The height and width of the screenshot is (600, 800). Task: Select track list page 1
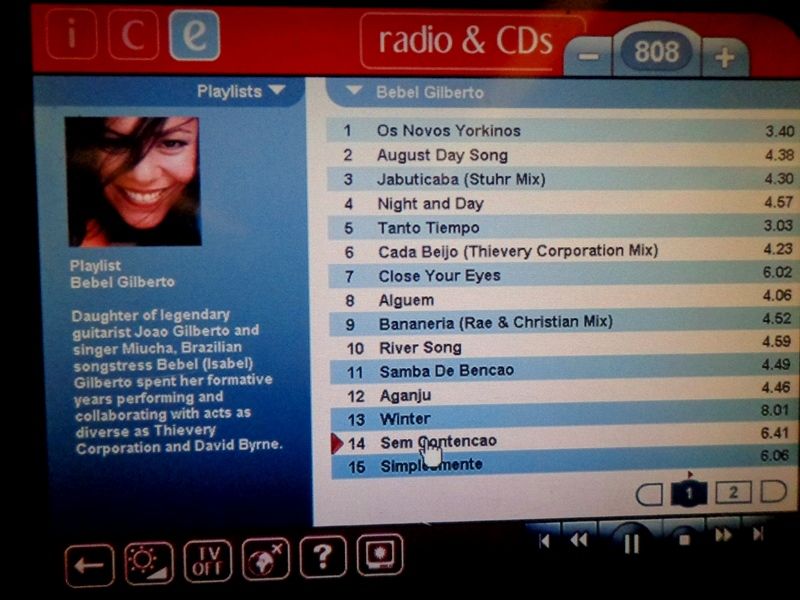point(689,493)
